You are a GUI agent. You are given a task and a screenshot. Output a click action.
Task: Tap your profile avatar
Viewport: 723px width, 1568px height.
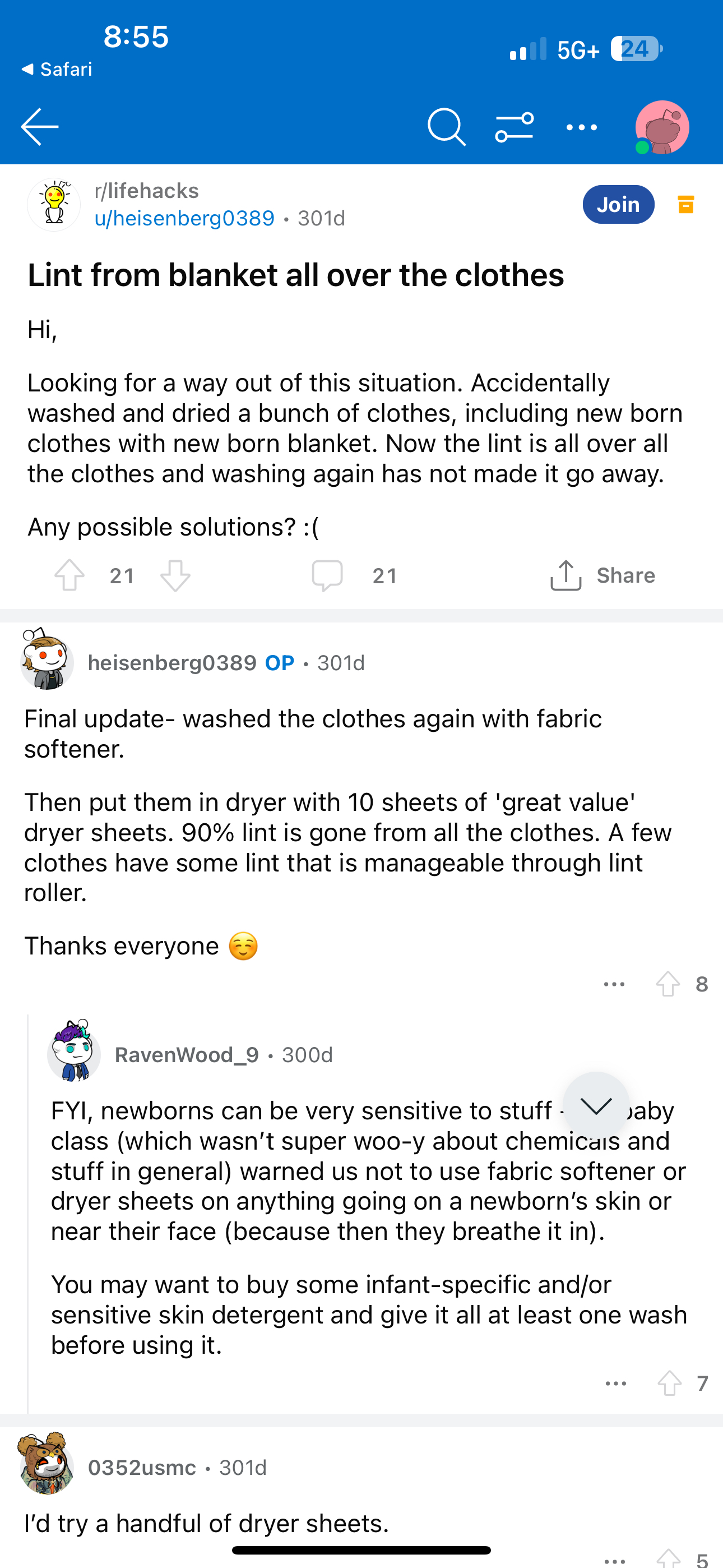tap(661, 127)
